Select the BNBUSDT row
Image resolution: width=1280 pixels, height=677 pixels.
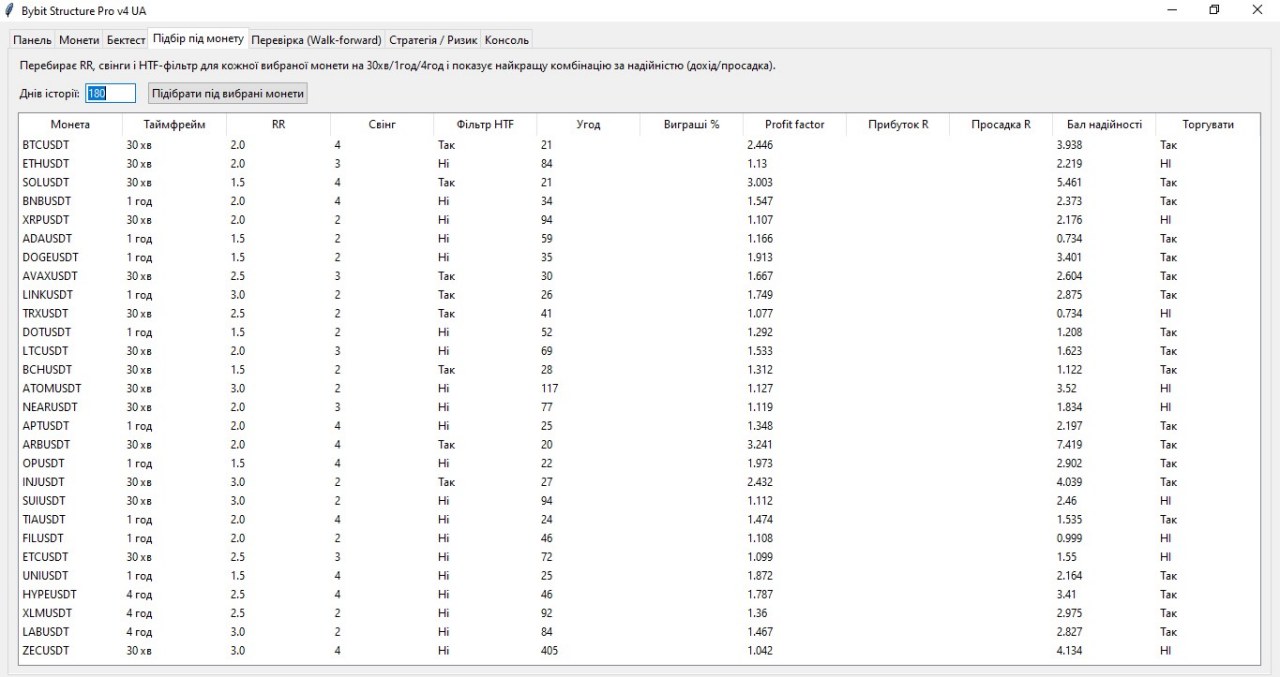click(x=639, y=201)
